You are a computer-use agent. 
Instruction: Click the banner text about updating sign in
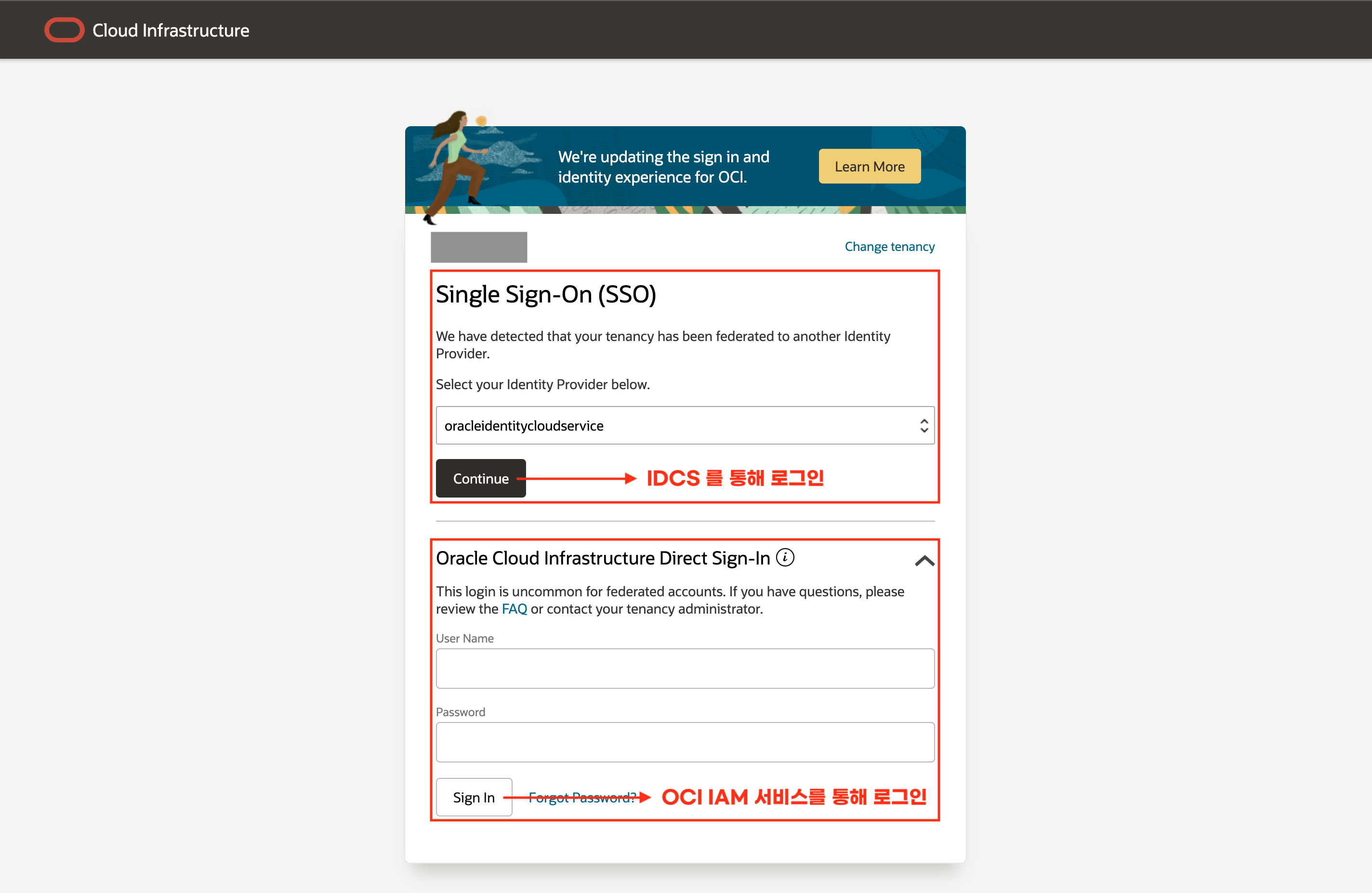pyautogui.click(x=663, y=167)
